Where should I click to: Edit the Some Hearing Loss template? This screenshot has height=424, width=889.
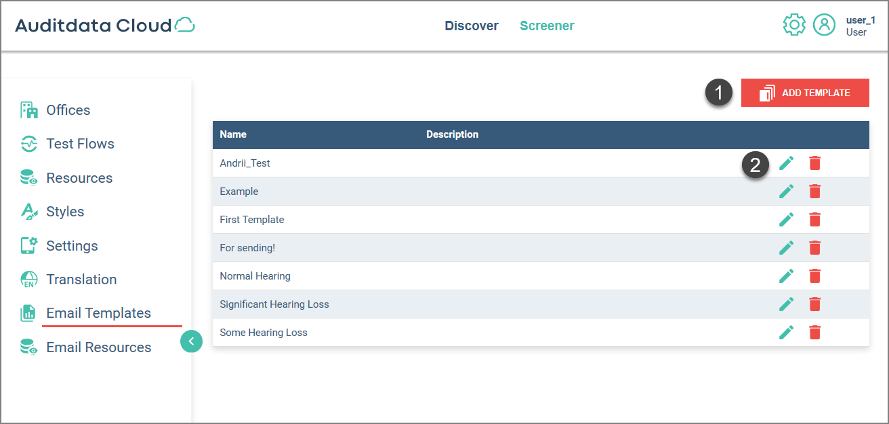[786, 332]
